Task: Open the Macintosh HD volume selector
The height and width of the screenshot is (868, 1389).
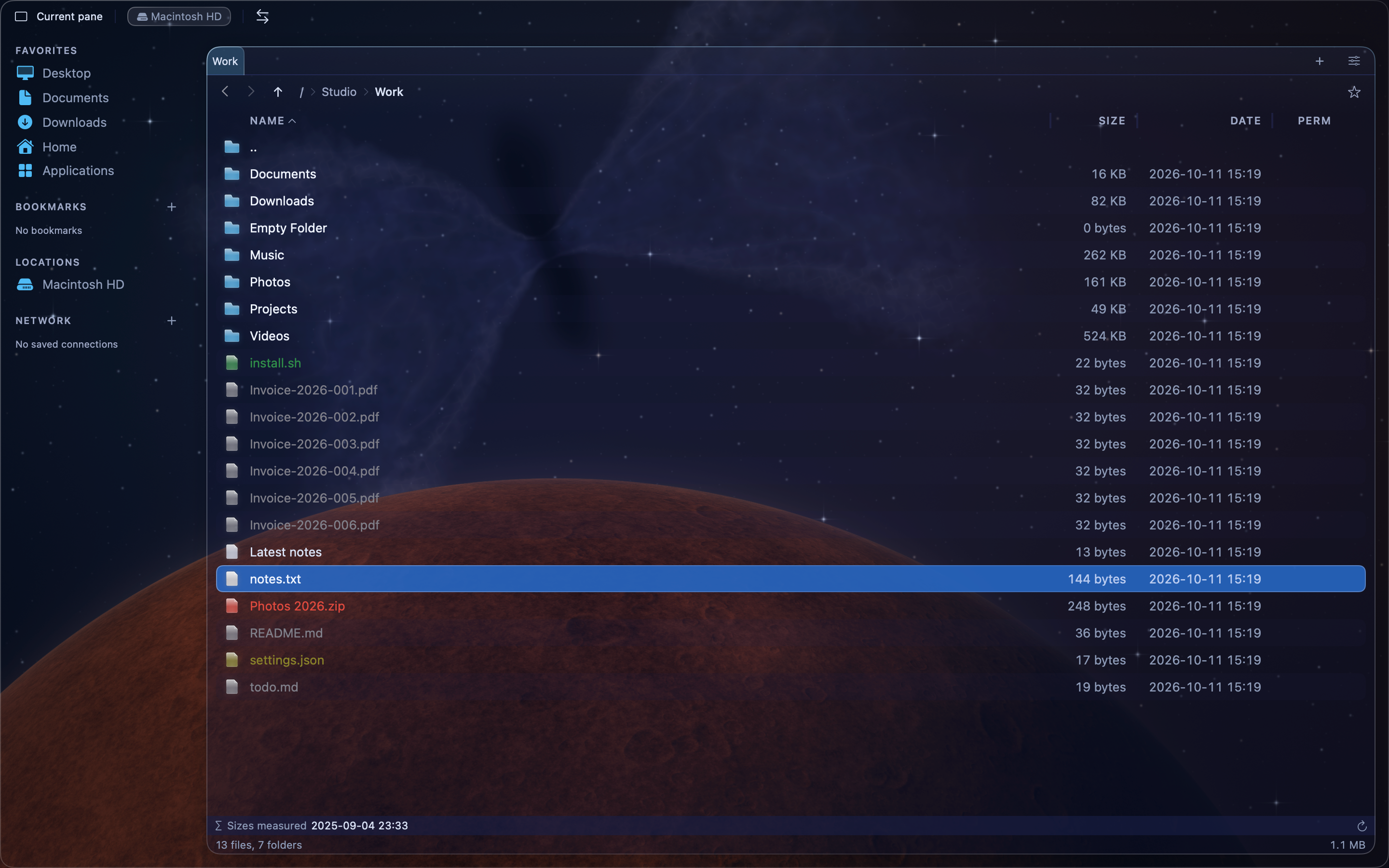Action: click(179, 17)
